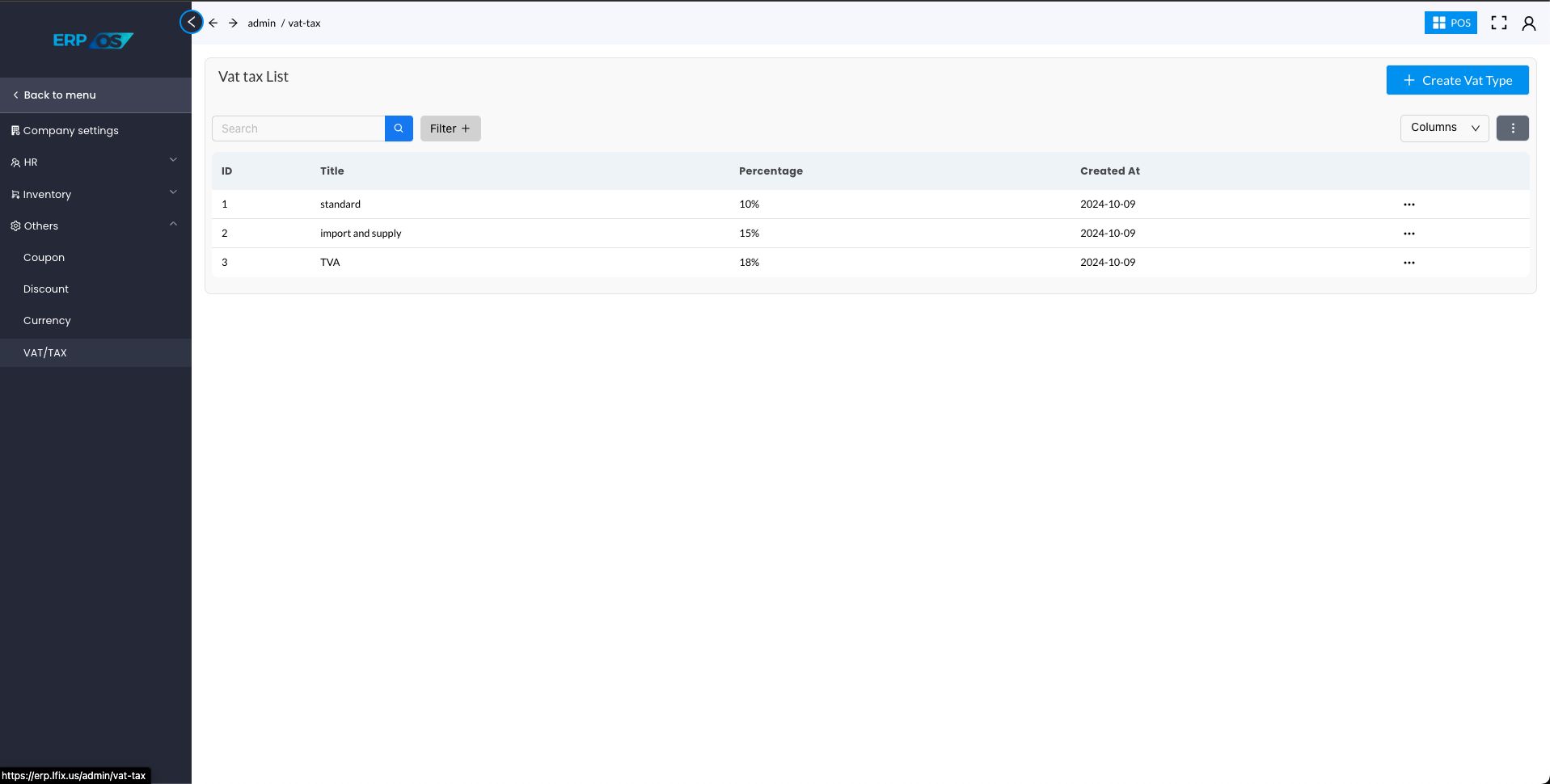Click the blue search magnifier icon
The image size is (1550, 784).
click(399, 129)
